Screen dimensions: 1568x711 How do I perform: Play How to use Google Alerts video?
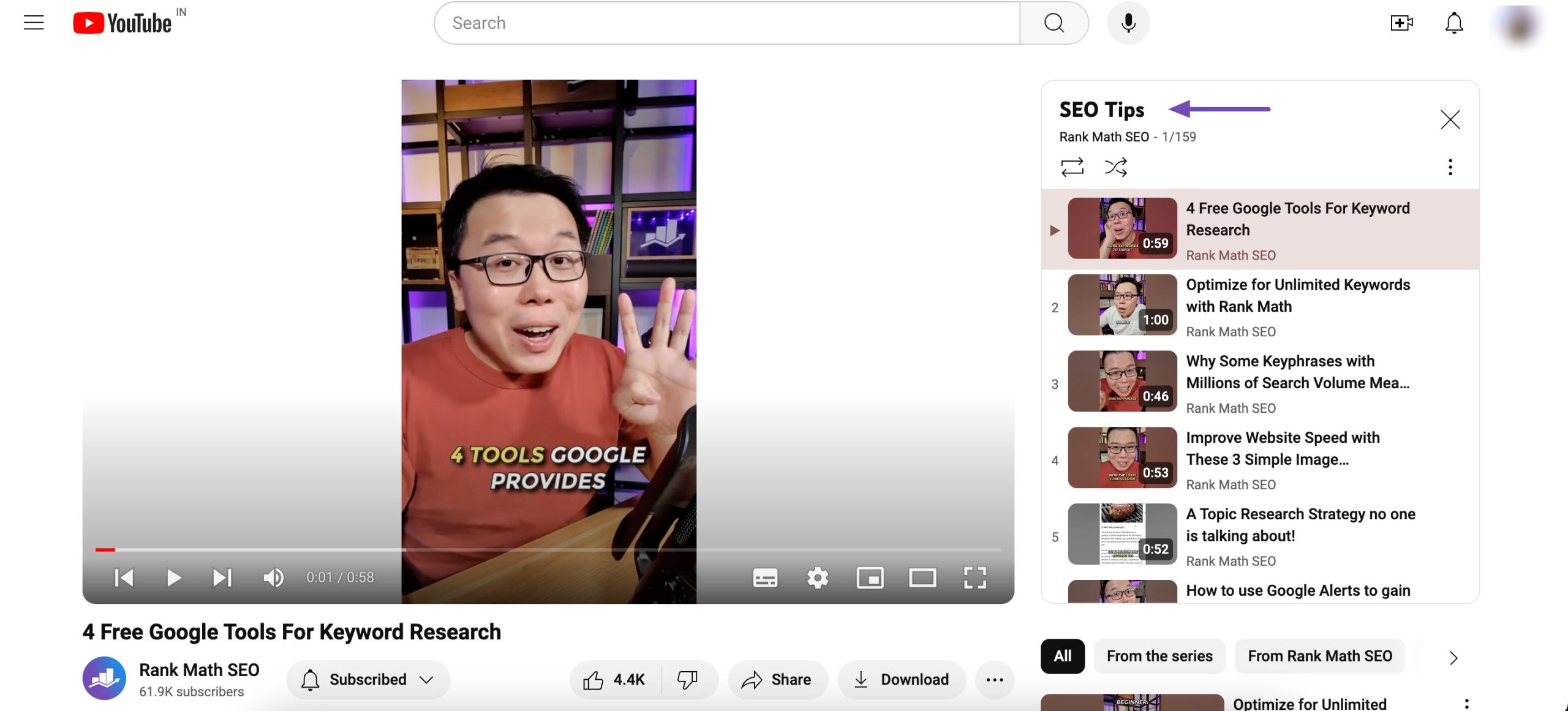(x=1298, y=590)
